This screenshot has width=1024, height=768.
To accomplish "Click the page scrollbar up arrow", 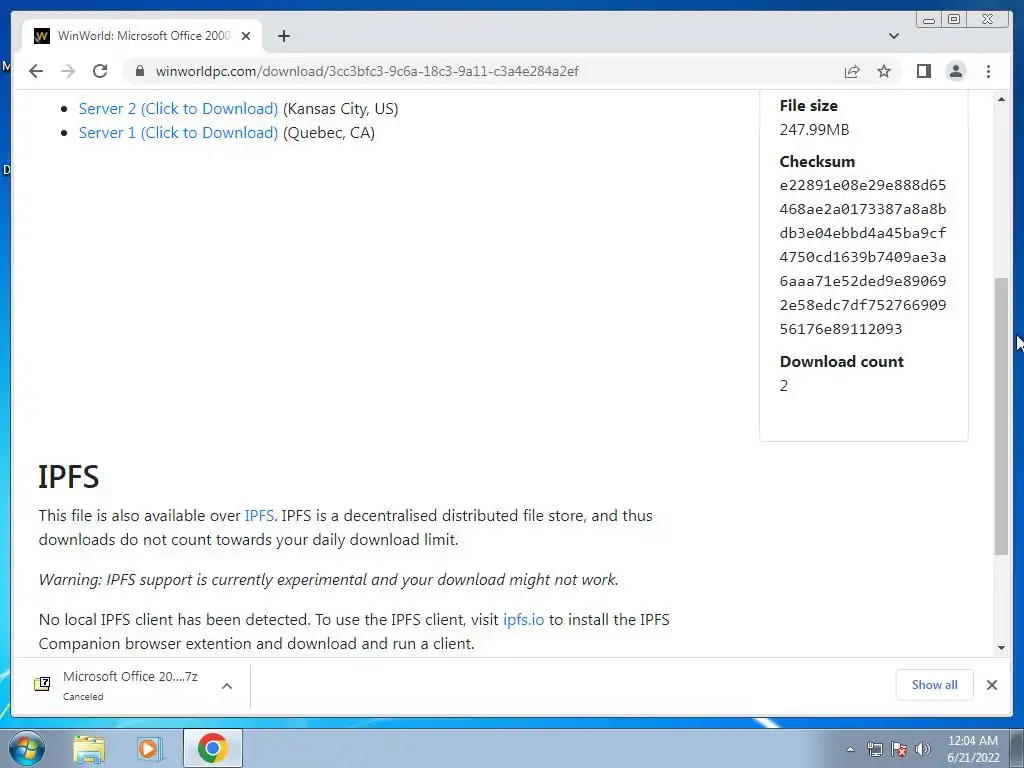I will [x=1001, y=99].
